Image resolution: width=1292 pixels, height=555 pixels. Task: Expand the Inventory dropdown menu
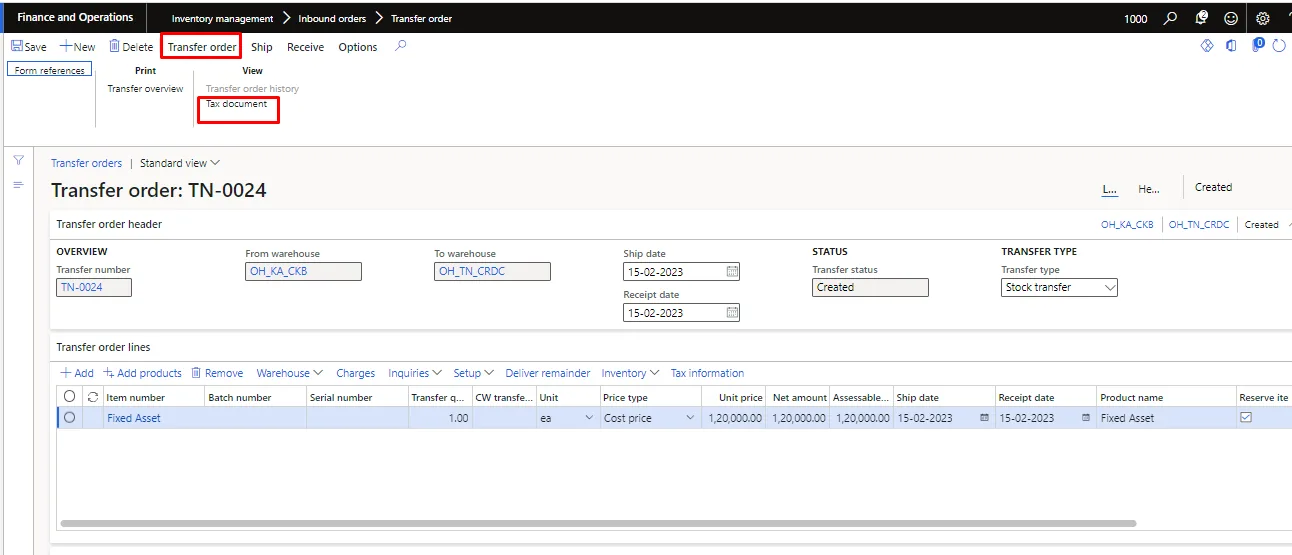click(630, 373)
